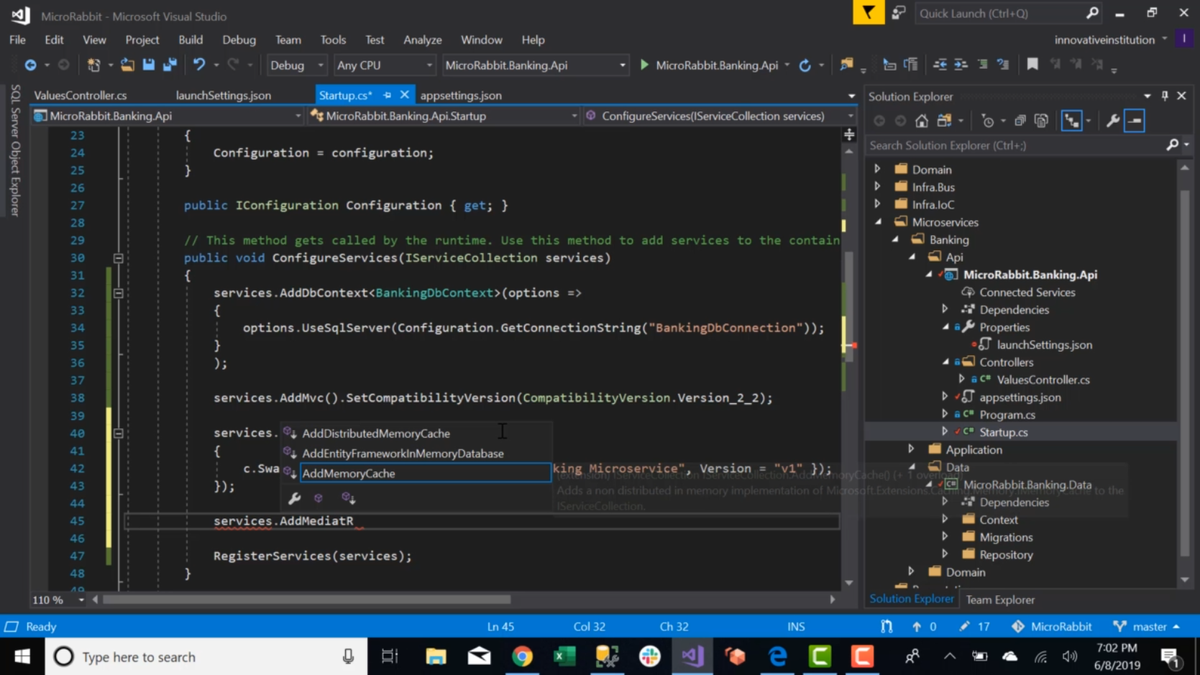
Task: Click the notifications flag icon in title bar
Action: [868, 13]
